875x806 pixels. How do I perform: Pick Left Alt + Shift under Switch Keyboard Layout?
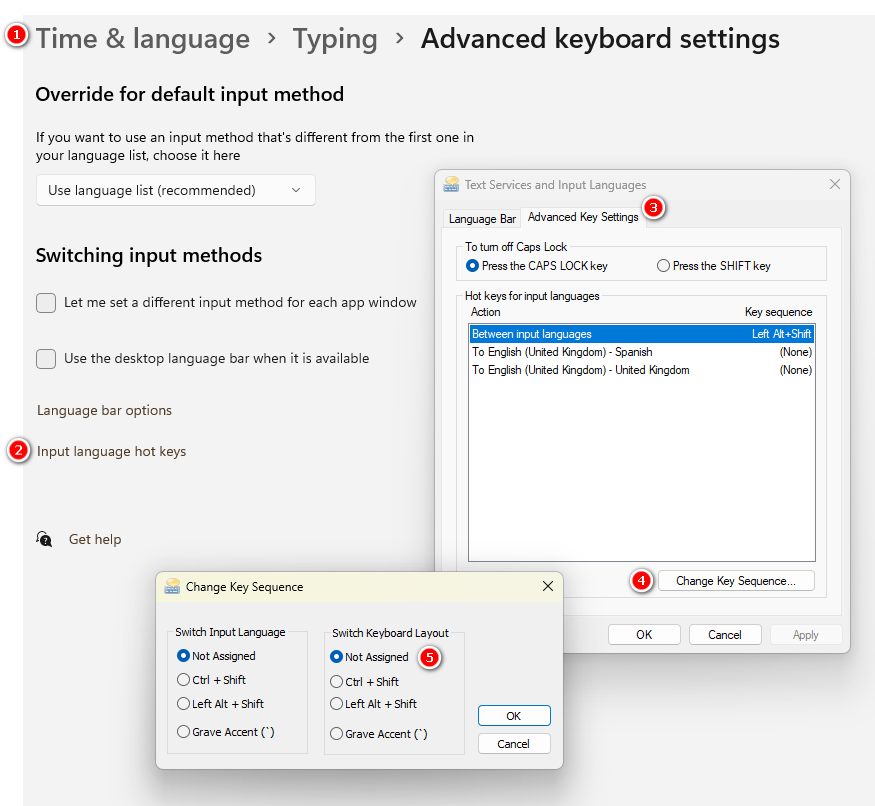click(336, 704)
